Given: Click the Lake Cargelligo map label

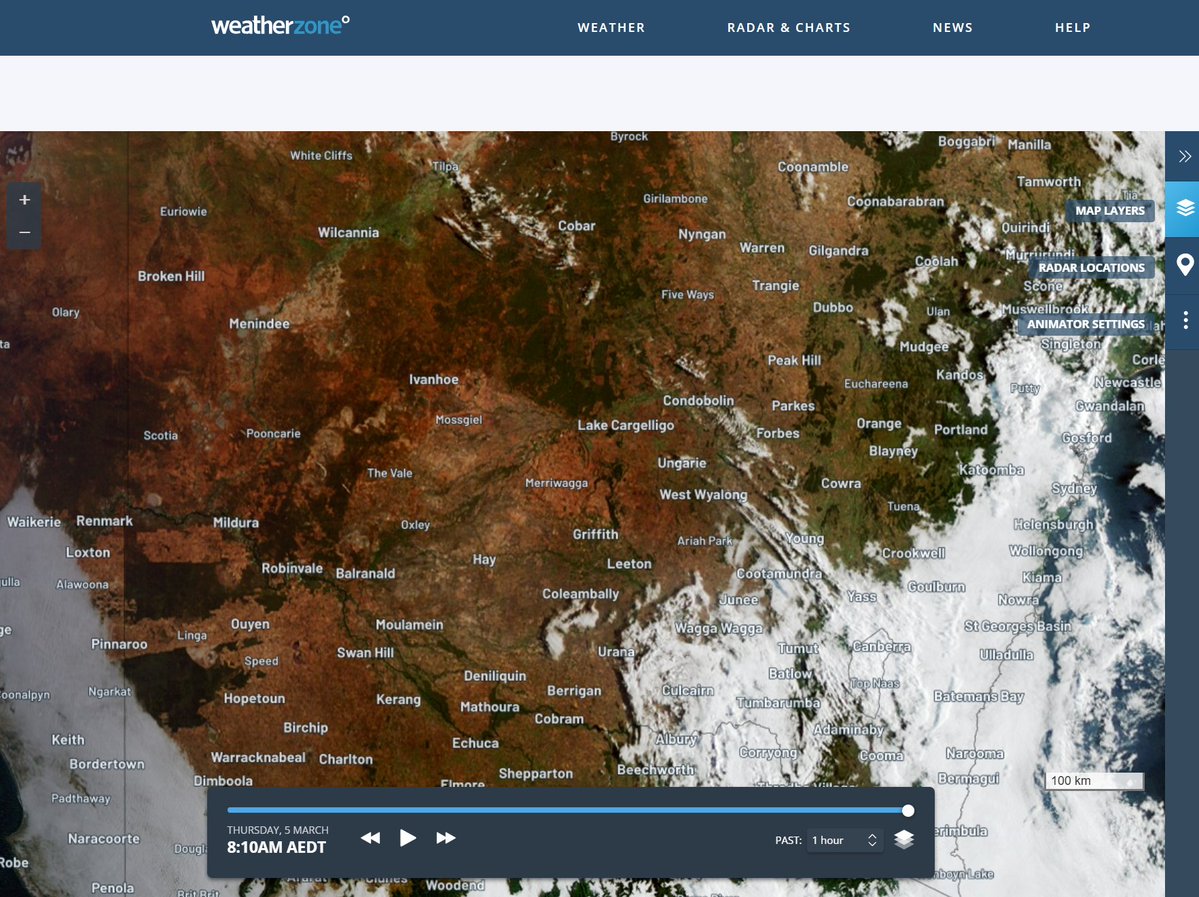Looking at the screenshot, I should pyautogui.click(x=626, y=425).
